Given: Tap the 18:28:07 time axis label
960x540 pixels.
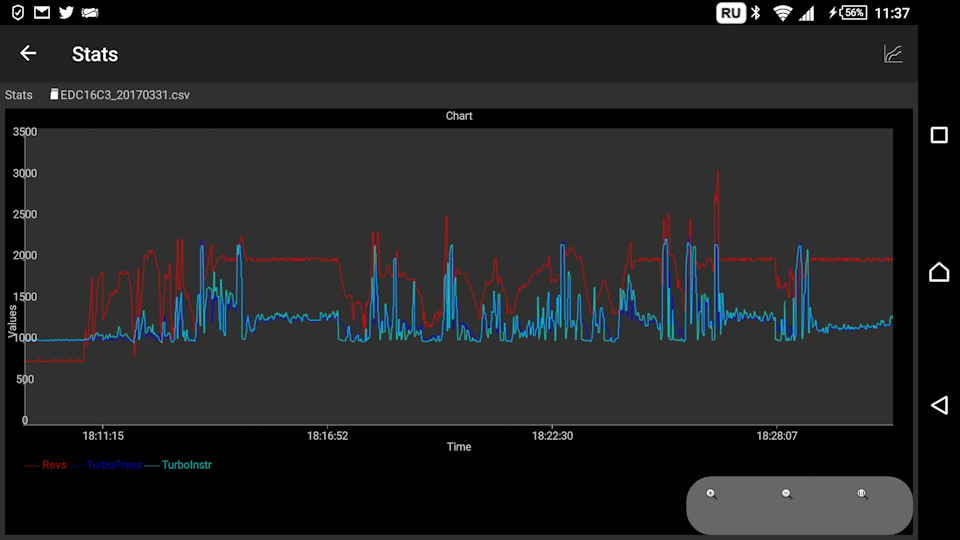Looking at the screenshot, I should (x=777, y=436).
